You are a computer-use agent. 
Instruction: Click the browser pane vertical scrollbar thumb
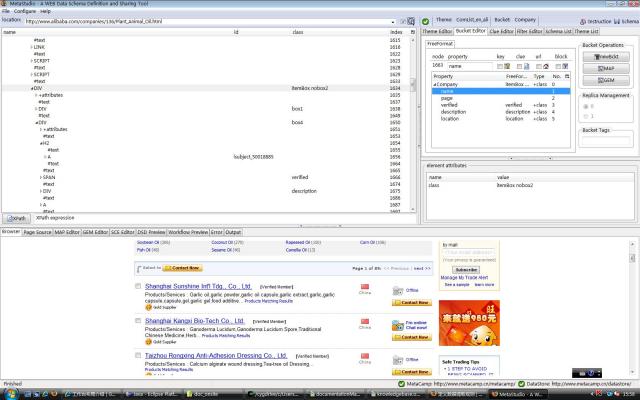(632, 258)
